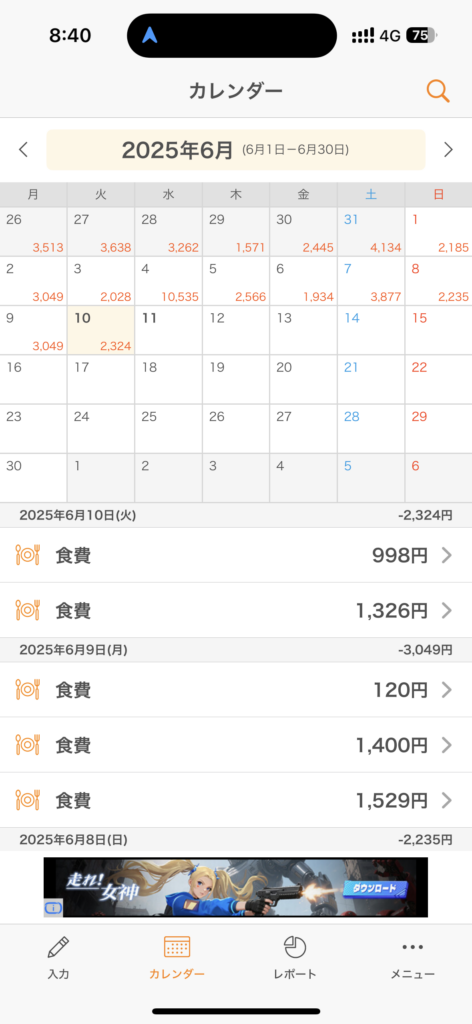Select June 11 on calendar
472x1024 pixels.
(168, 330)
